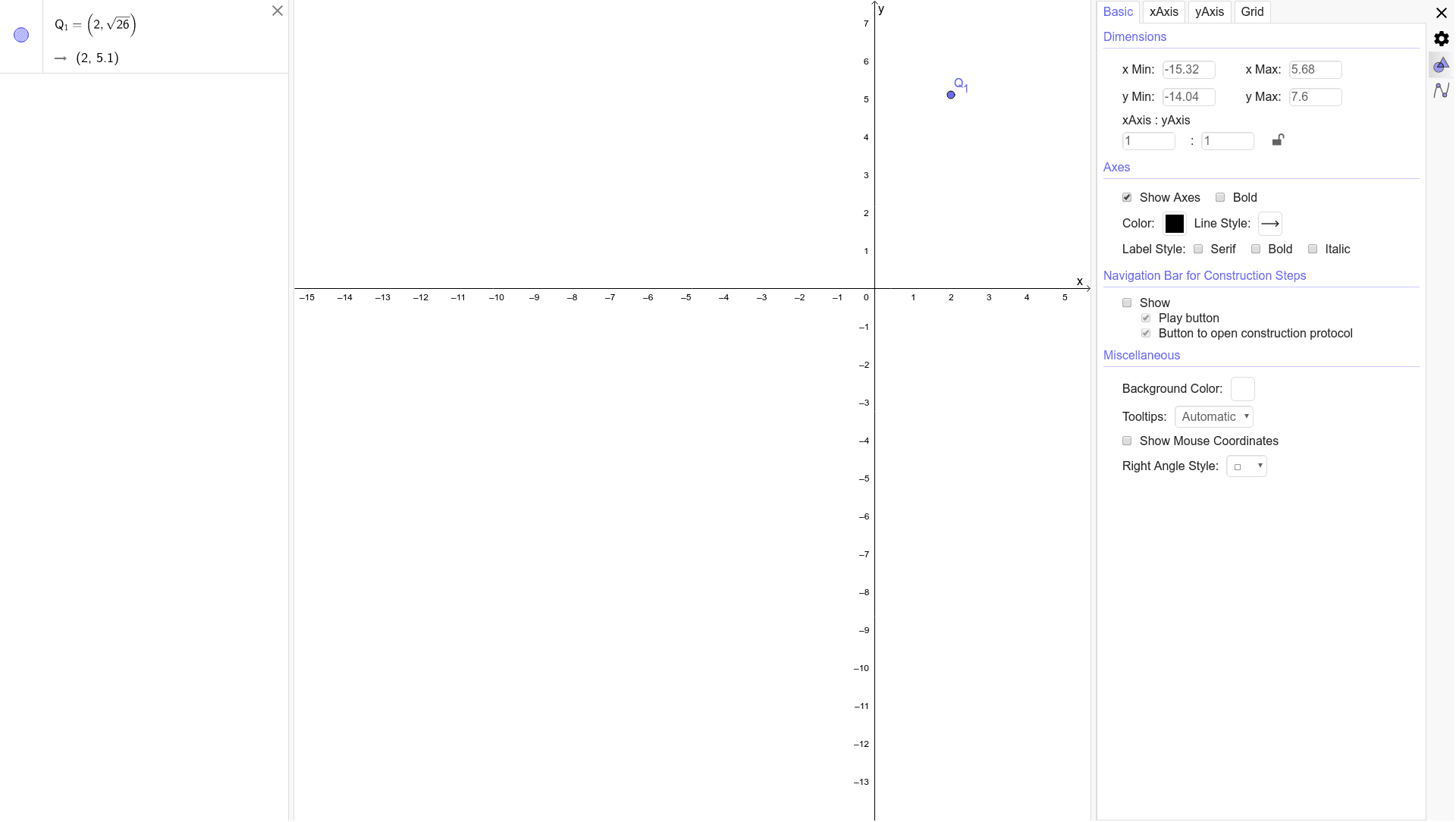Open global settings gear icon
This screenshot has width=1456, height=822.
1442,39
